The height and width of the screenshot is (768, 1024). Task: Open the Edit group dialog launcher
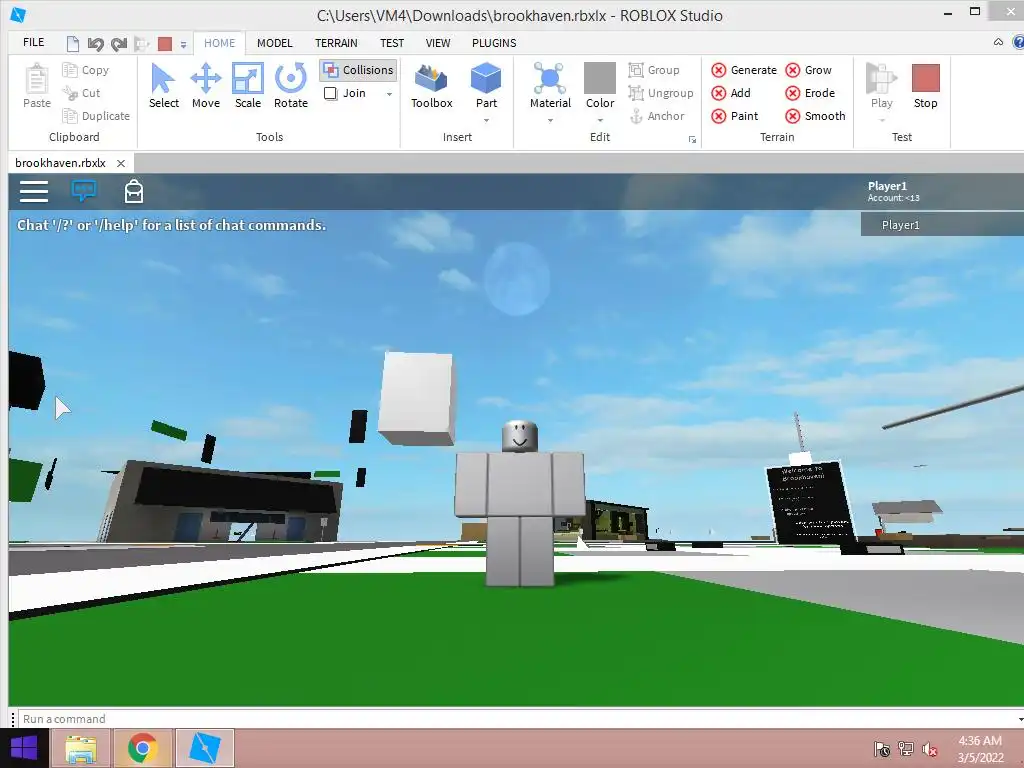692,139
